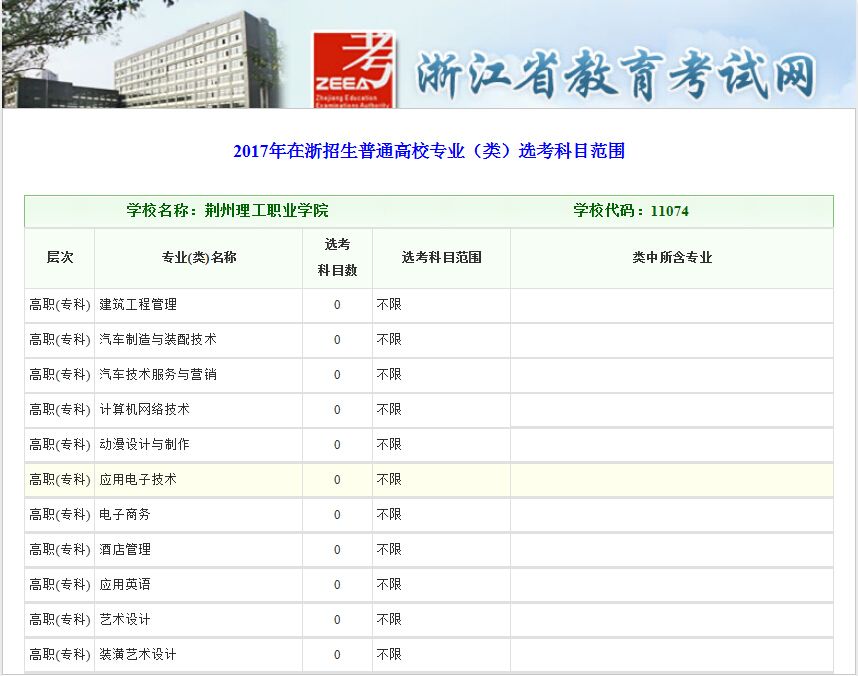Select the 建筑工程管理 row
Viewport: 858px width, 676px height.
point(138,304)
